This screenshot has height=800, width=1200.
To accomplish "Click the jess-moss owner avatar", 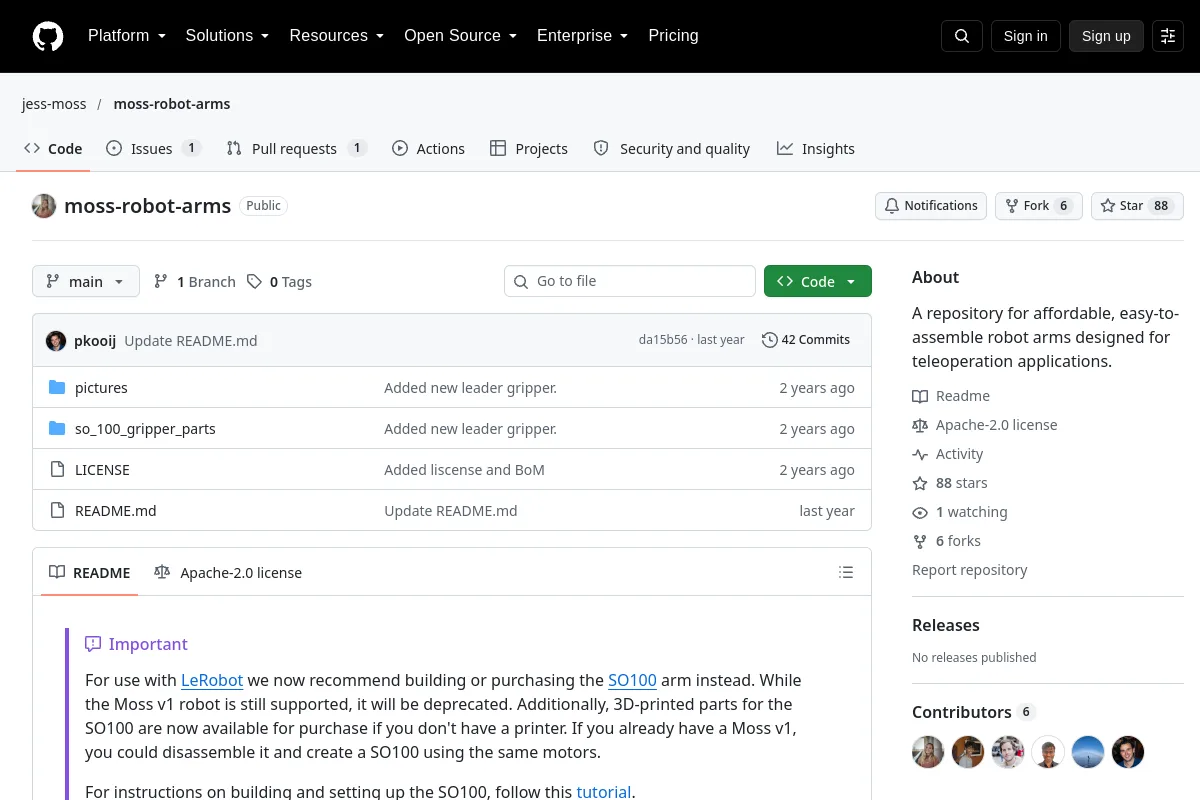I will pos(44,206).
